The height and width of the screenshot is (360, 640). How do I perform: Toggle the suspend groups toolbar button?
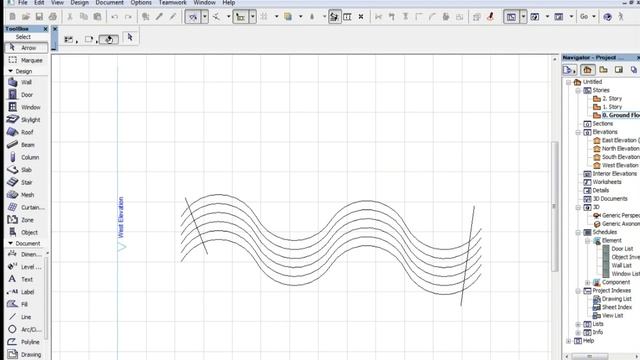point(334,17)
